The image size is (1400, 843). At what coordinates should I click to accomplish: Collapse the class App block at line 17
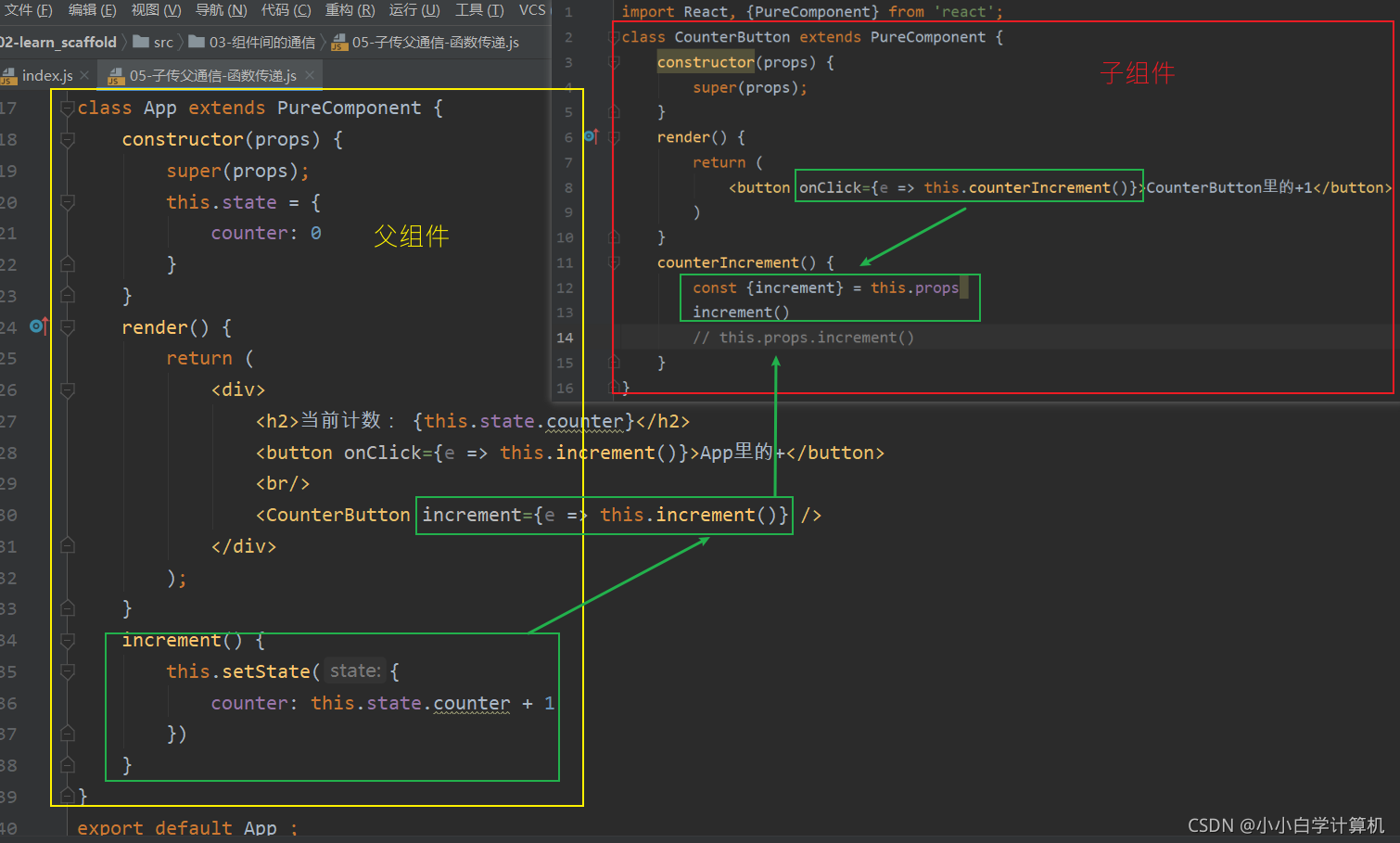coord(67,109)
